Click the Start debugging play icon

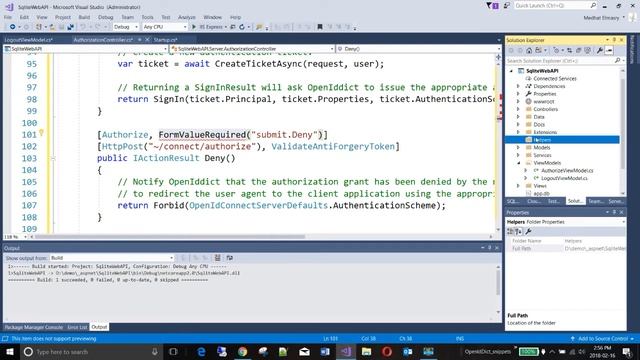pyautogui.click(x=194, y=27)
